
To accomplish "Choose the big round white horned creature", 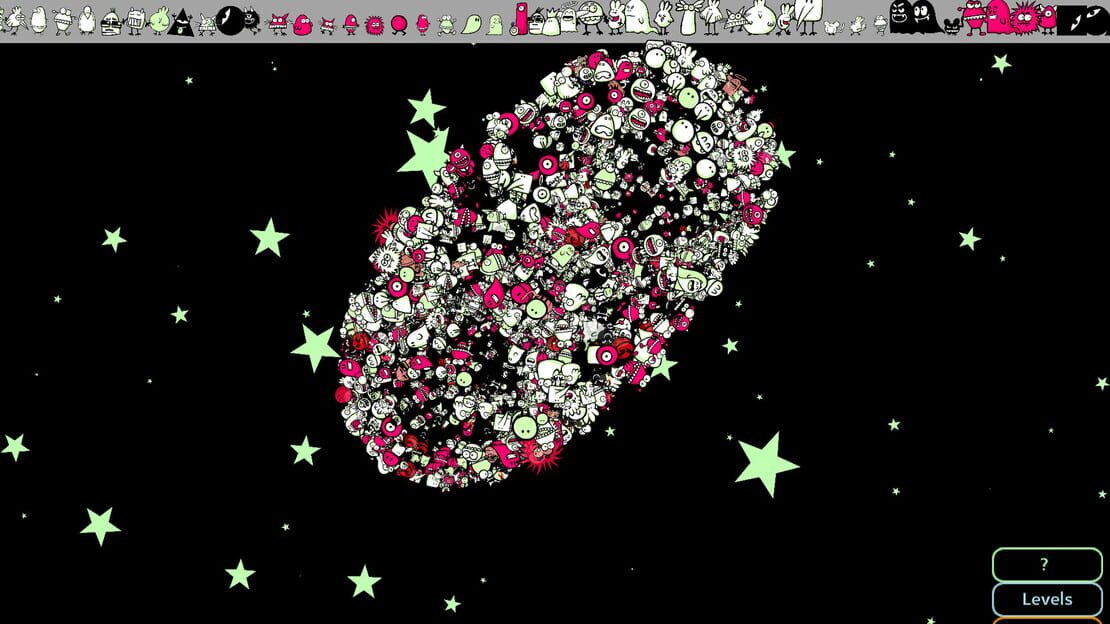I will click(x=760, y=17).
